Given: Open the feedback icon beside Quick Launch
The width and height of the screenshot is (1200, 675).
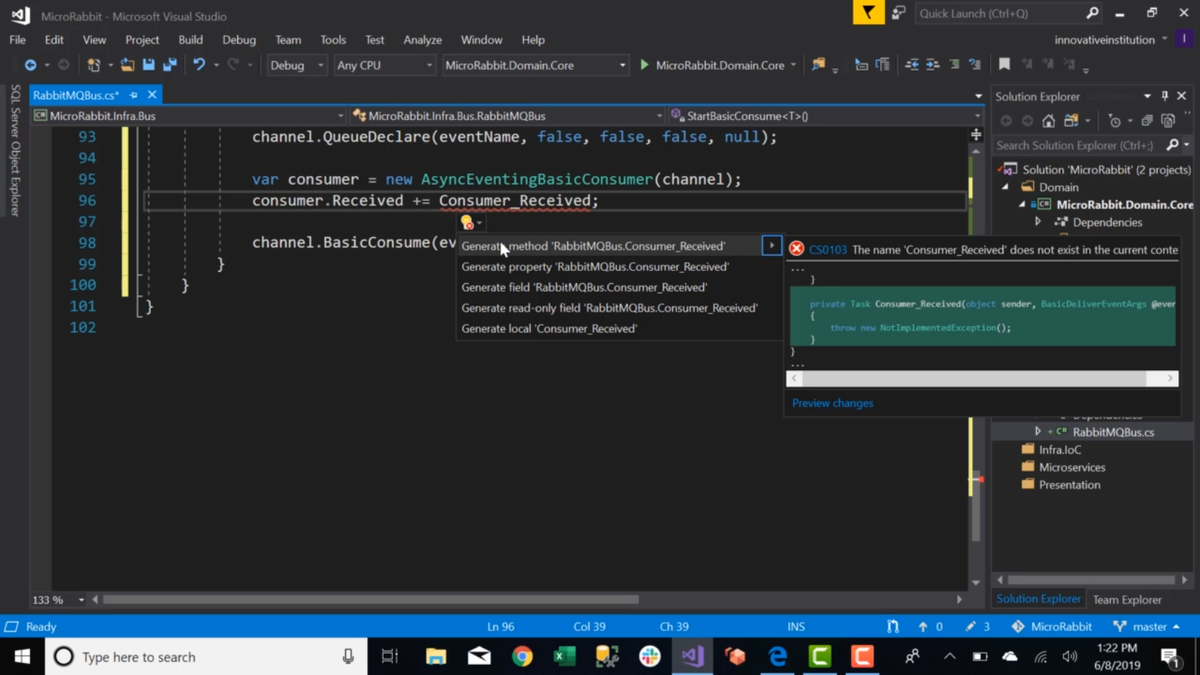Looking at the screenshot, I should click(x=899, y=13).
